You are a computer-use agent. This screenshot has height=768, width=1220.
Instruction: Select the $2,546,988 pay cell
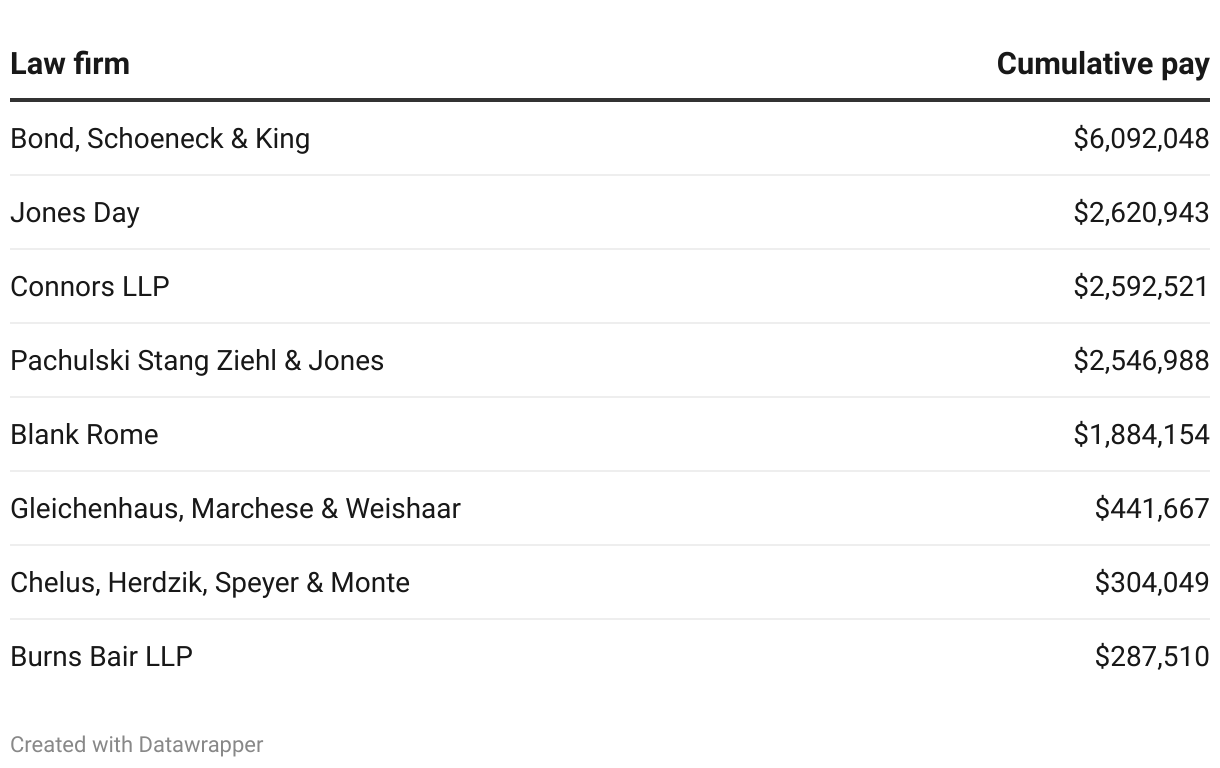coord(1141,360)
